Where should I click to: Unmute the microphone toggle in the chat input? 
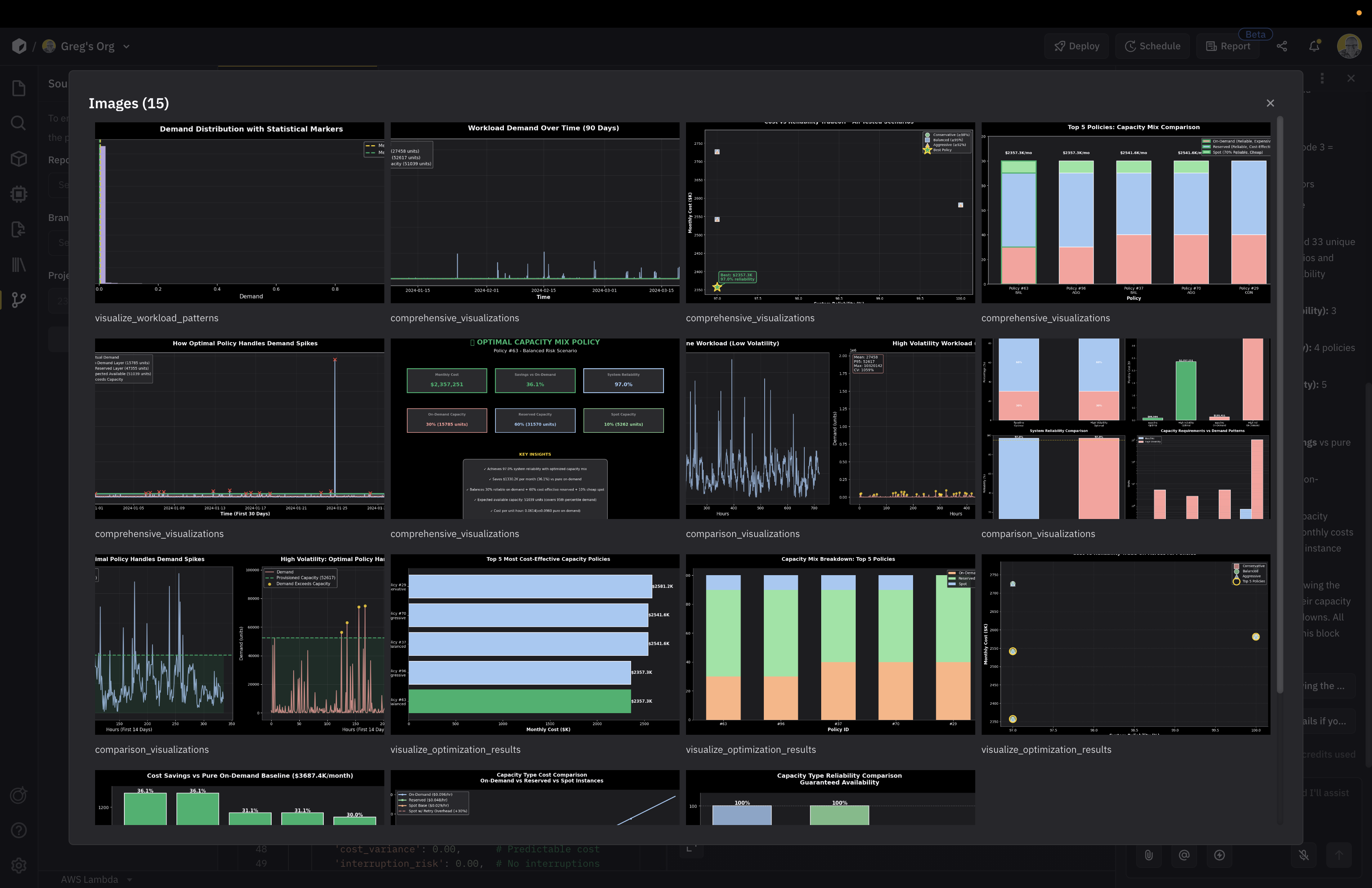point(1303,855)
